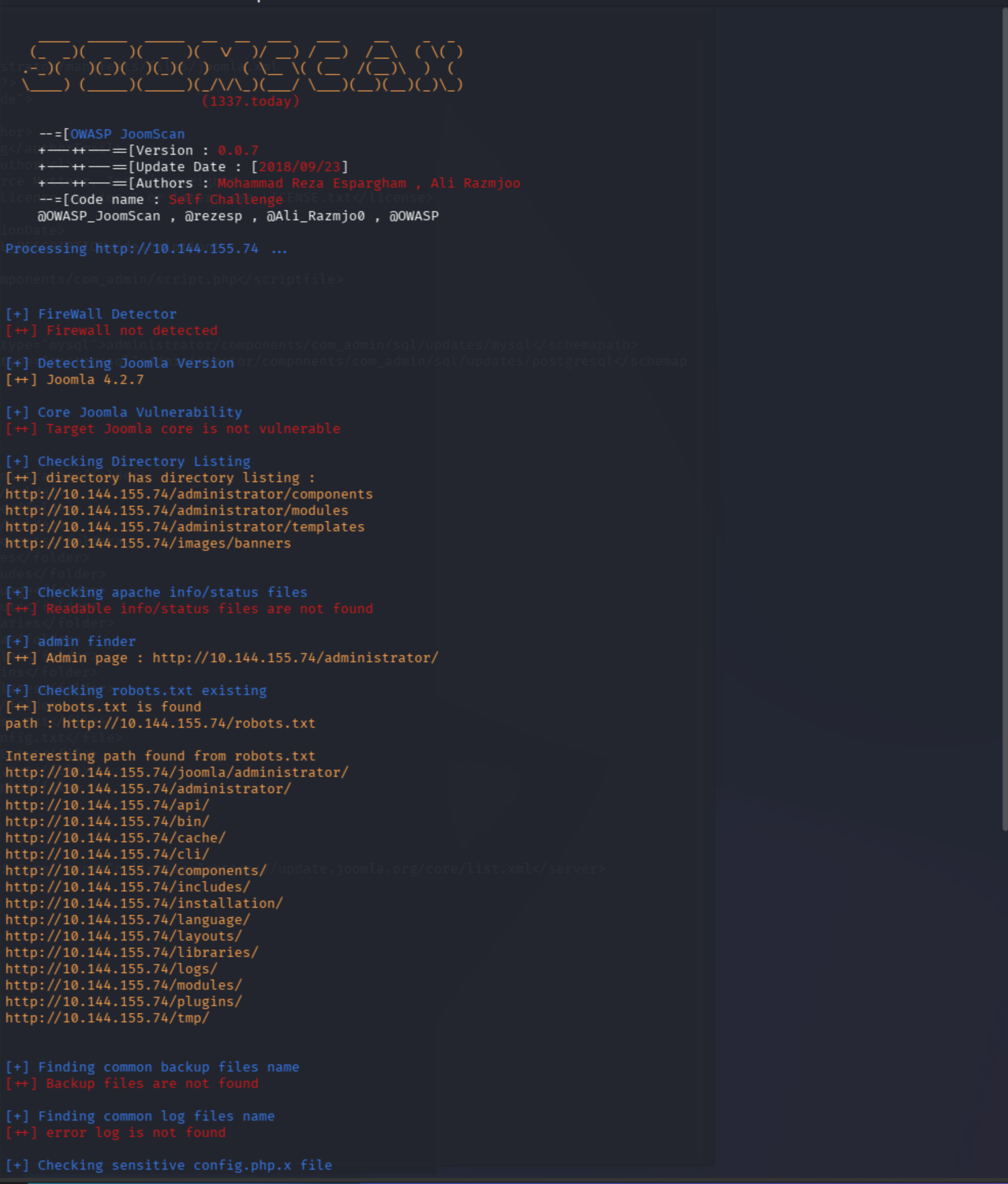Click the /language/ URL line

(128, 919)
